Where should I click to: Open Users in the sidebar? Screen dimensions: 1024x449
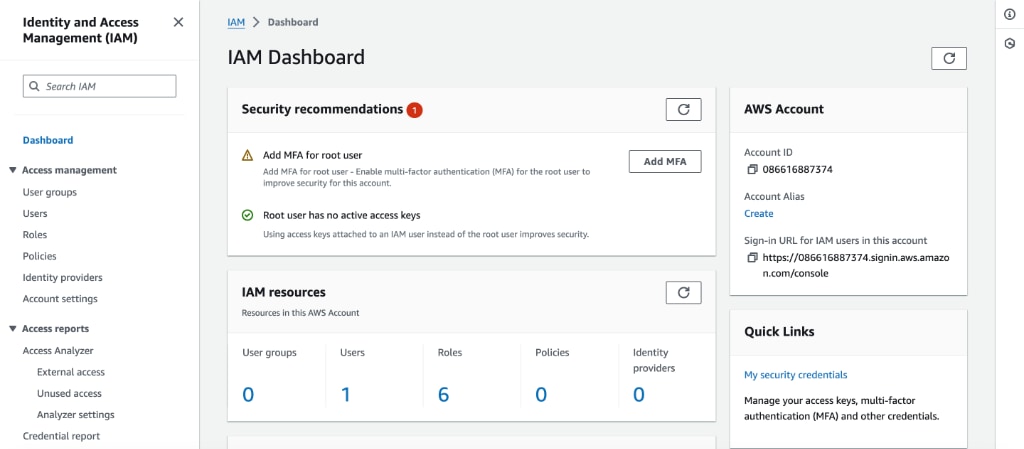click(x=35, y=213)
